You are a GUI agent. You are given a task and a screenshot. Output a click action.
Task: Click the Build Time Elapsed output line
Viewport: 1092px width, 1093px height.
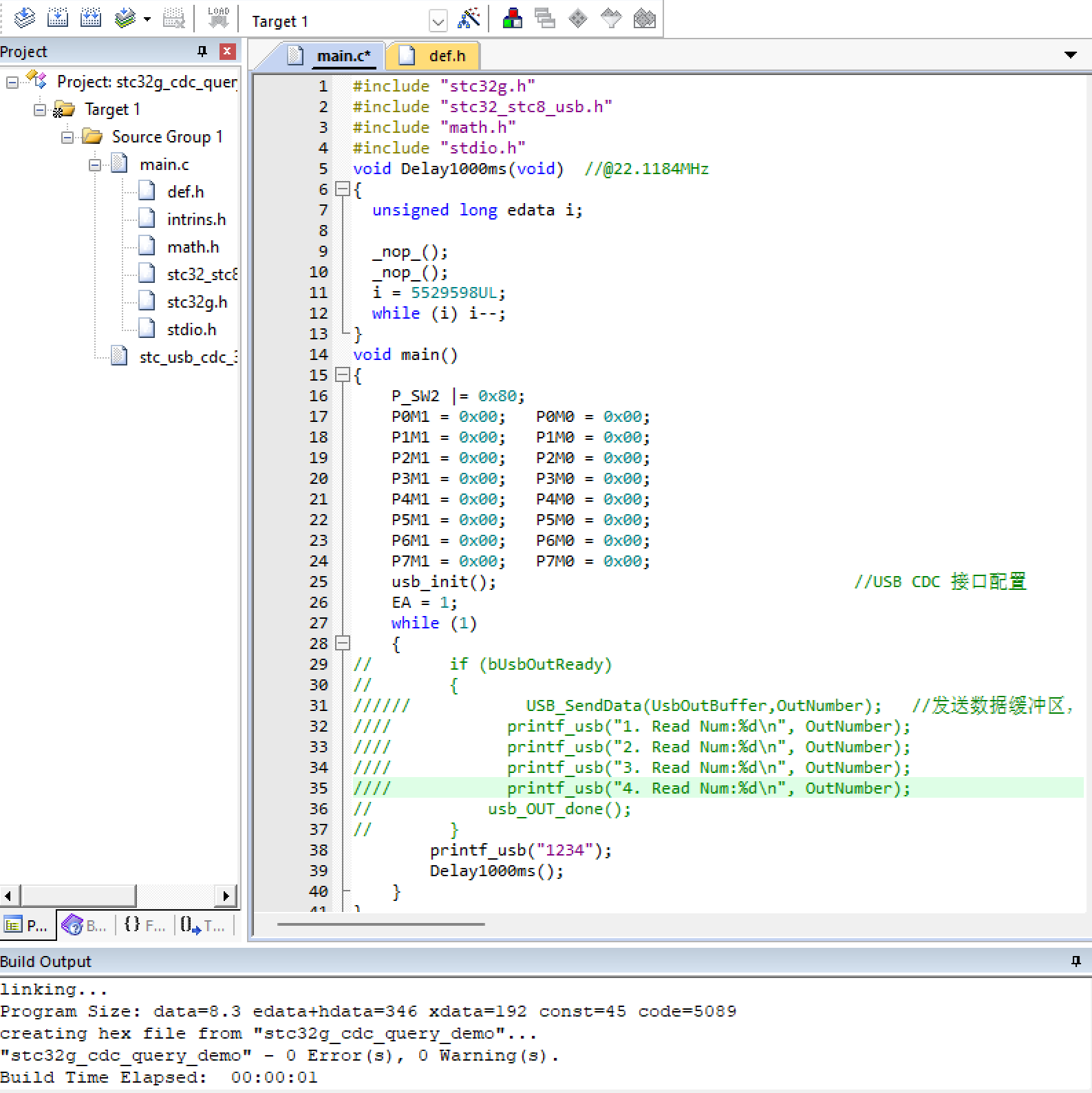point(159,1077)
